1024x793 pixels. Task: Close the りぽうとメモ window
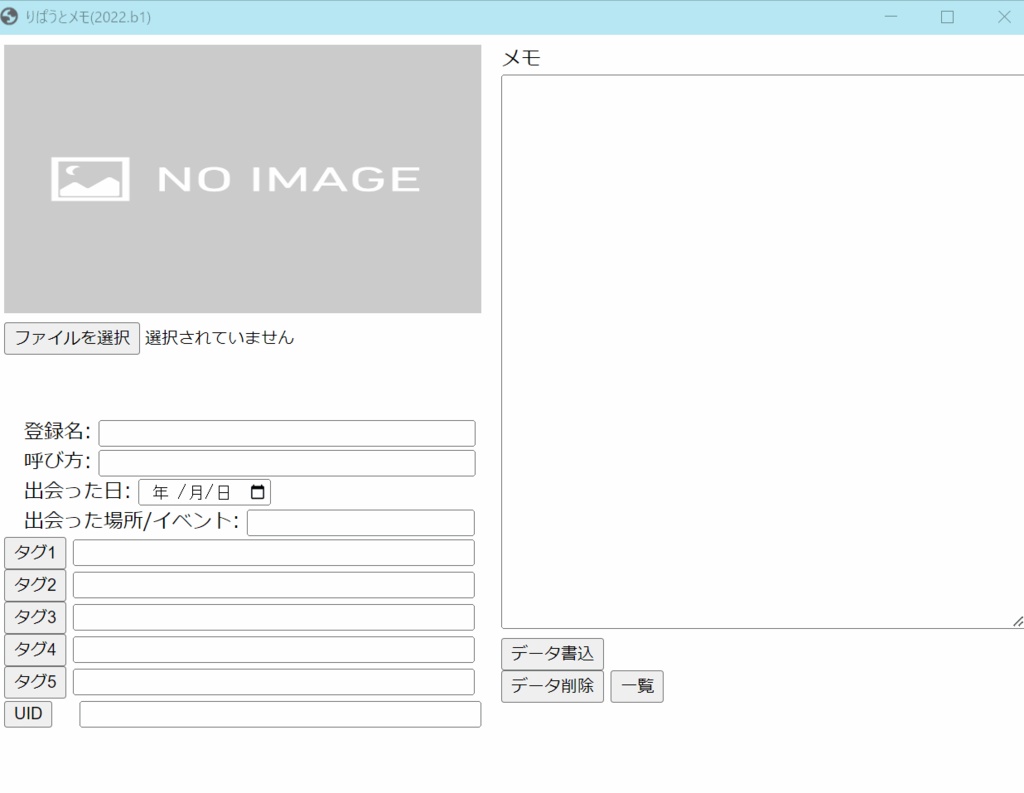(1004, 17)
